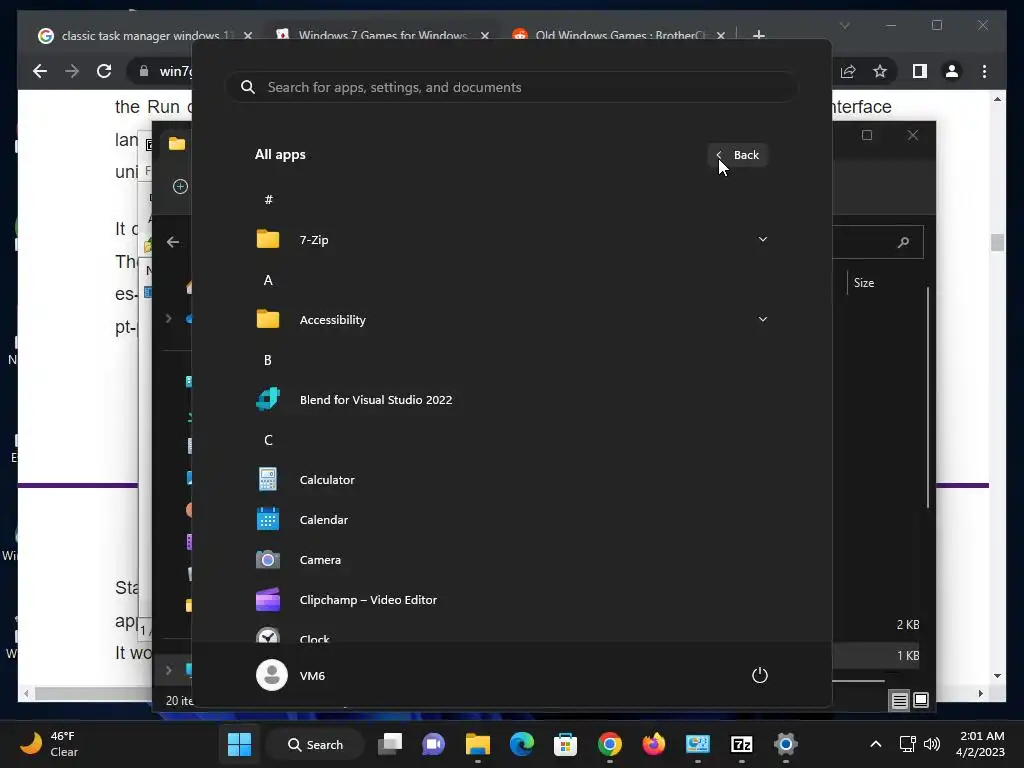Viewport: 1024px width, 768px height.
Task: Open Control Panel icon on taskbar
Action: (697, 744)
